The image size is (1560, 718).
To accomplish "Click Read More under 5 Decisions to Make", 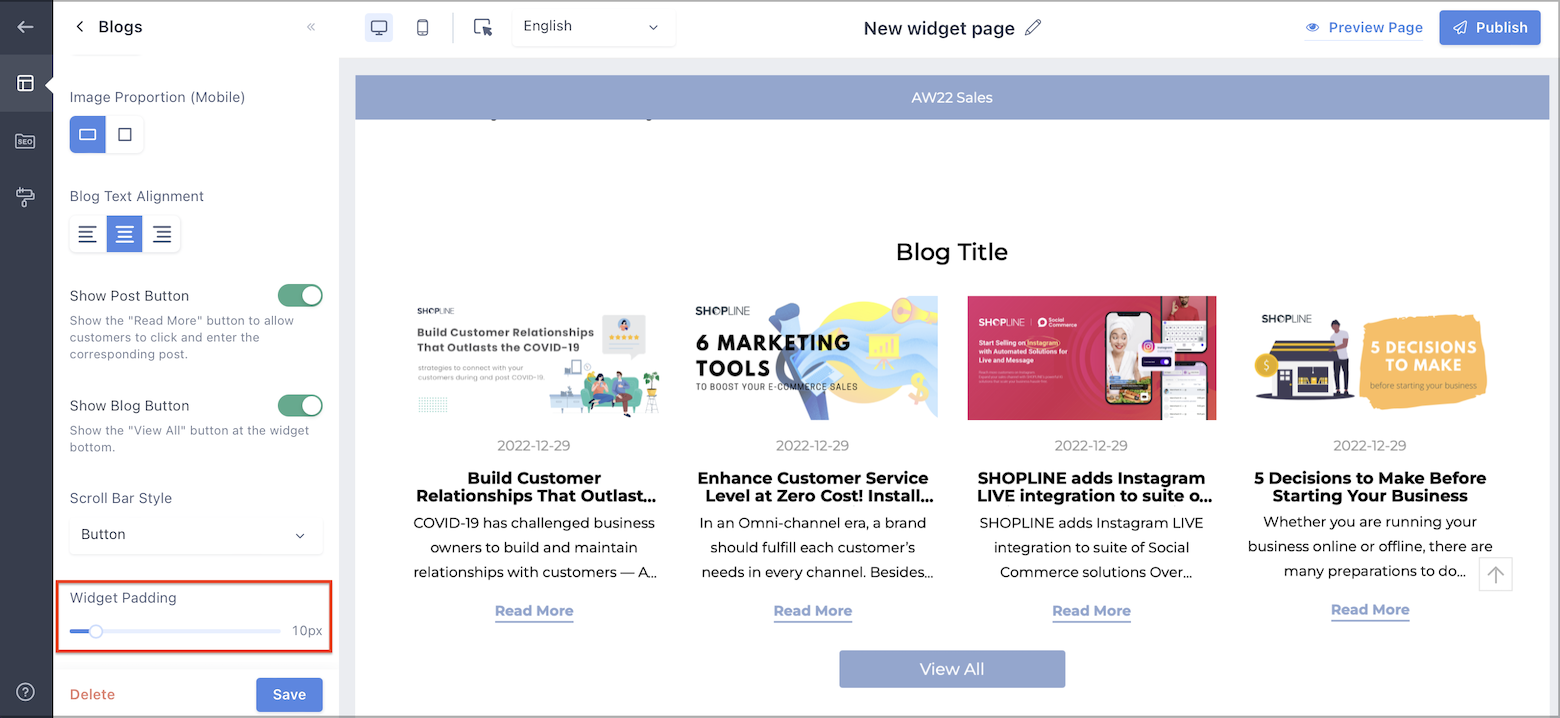I will [1370, 610].
